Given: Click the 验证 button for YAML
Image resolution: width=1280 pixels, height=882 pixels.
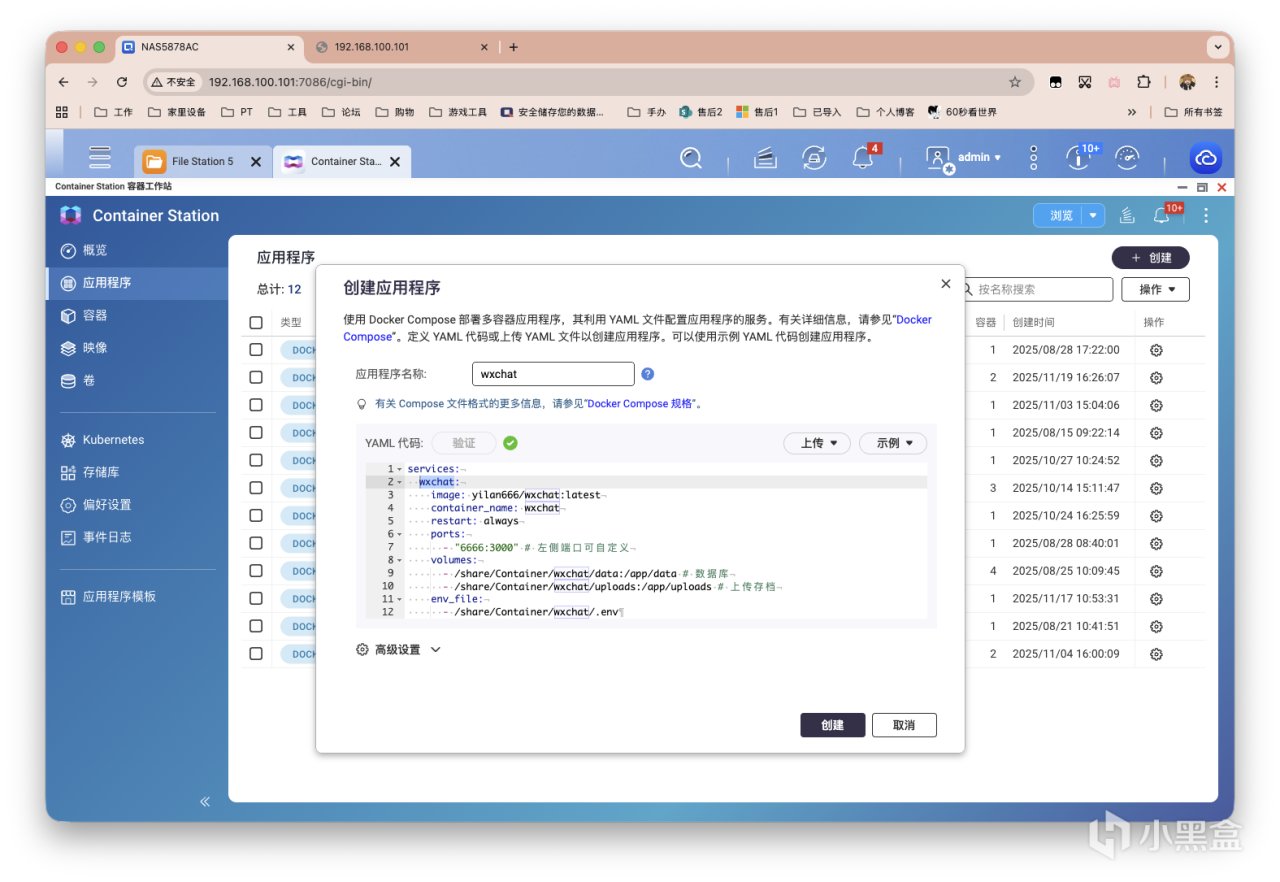Looking at the screenshot, I should pos(464,443).
